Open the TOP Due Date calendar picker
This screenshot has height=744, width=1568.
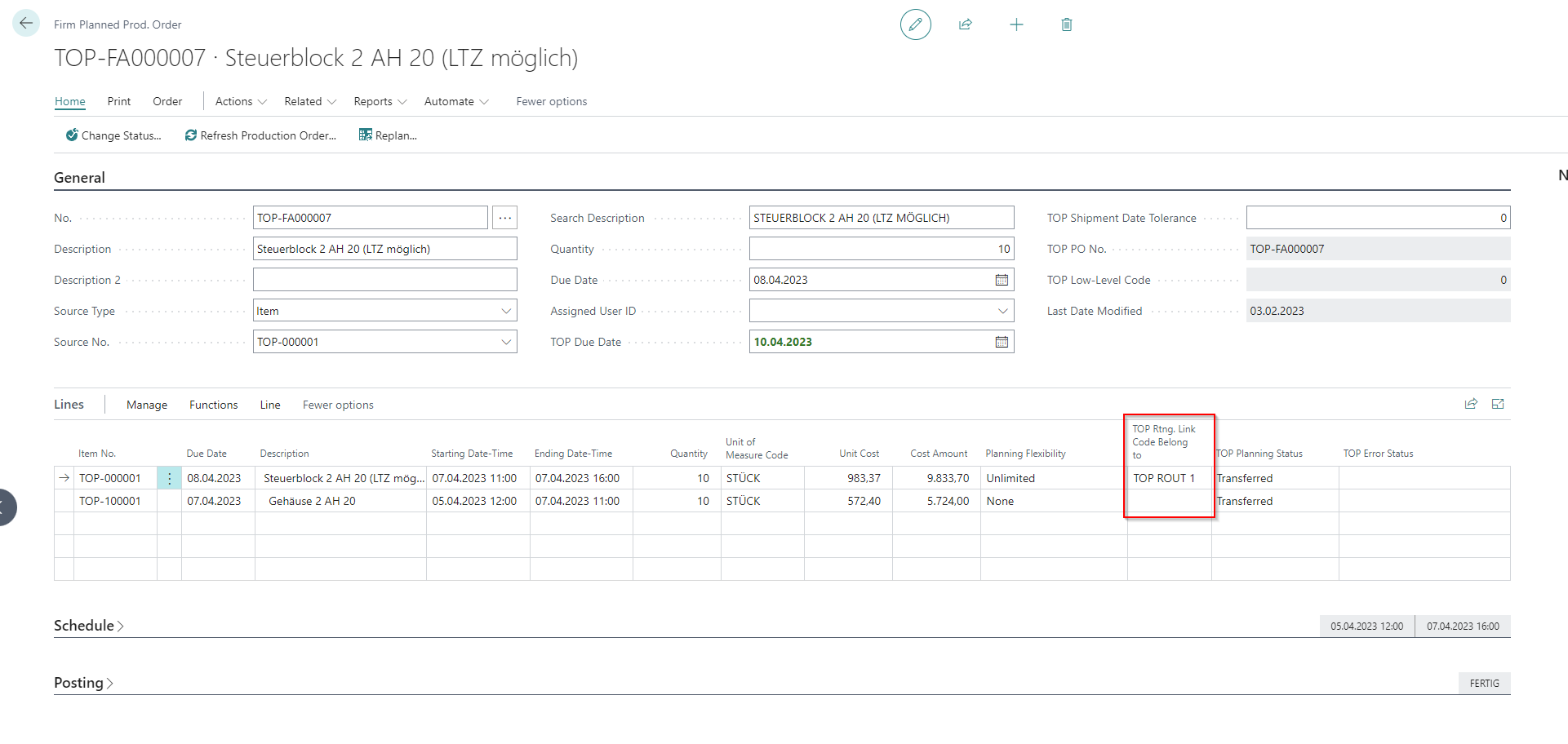1002,342
